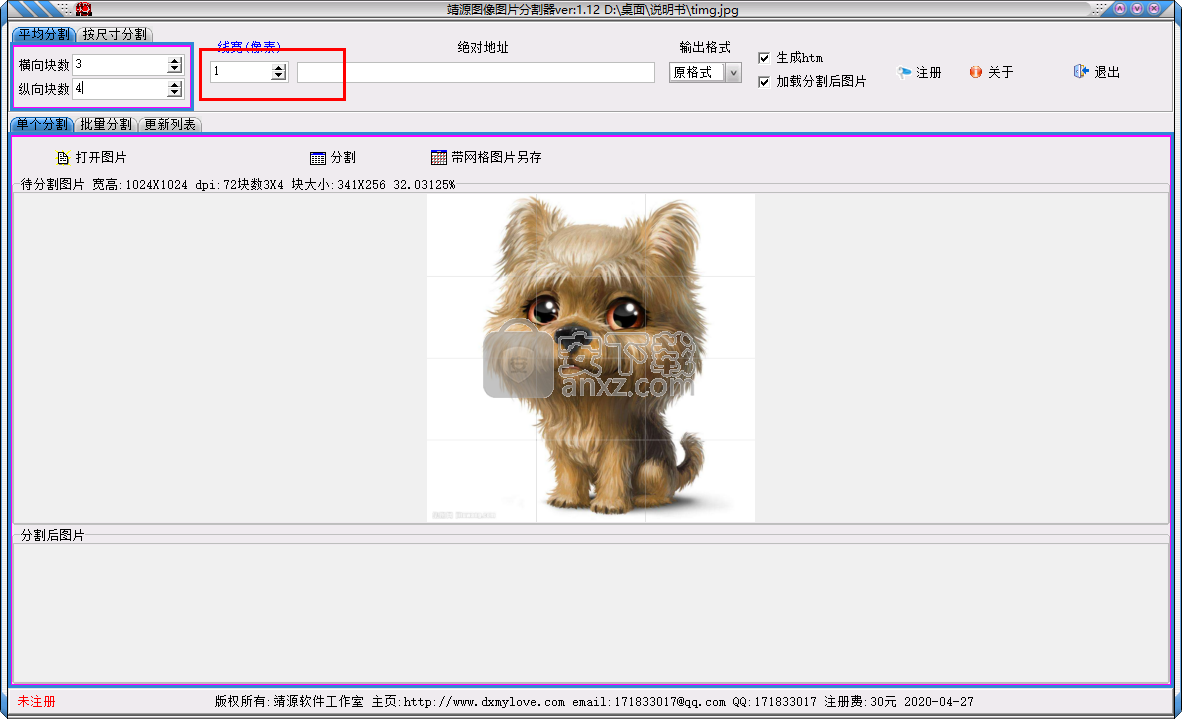Screen dimensions: 1182x719
Task: Toggle the 加载分割后图片 checkbox
Action: coord(764,81)
